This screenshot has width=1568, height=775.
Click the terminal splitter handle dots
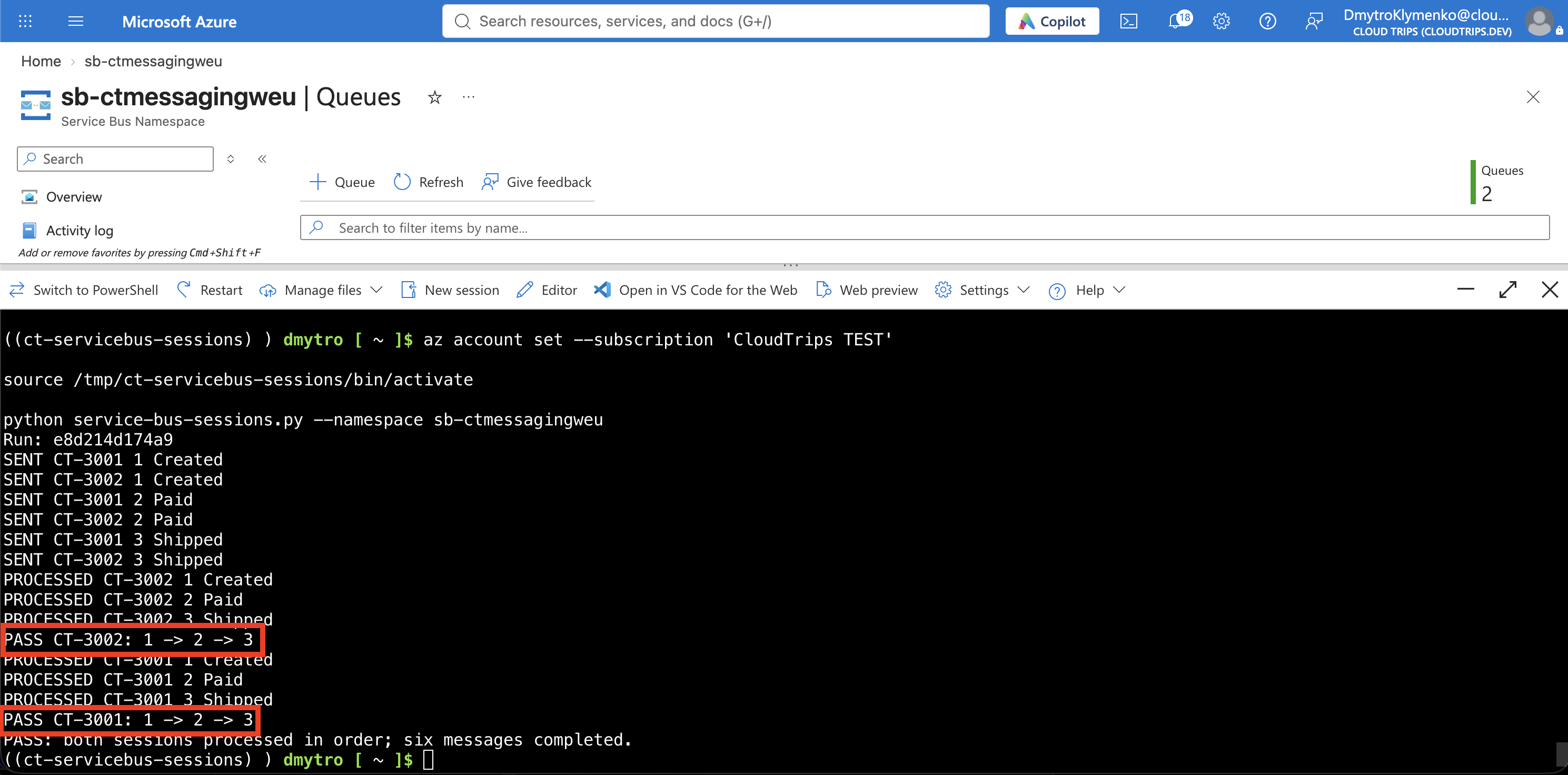tap(791, 265)
